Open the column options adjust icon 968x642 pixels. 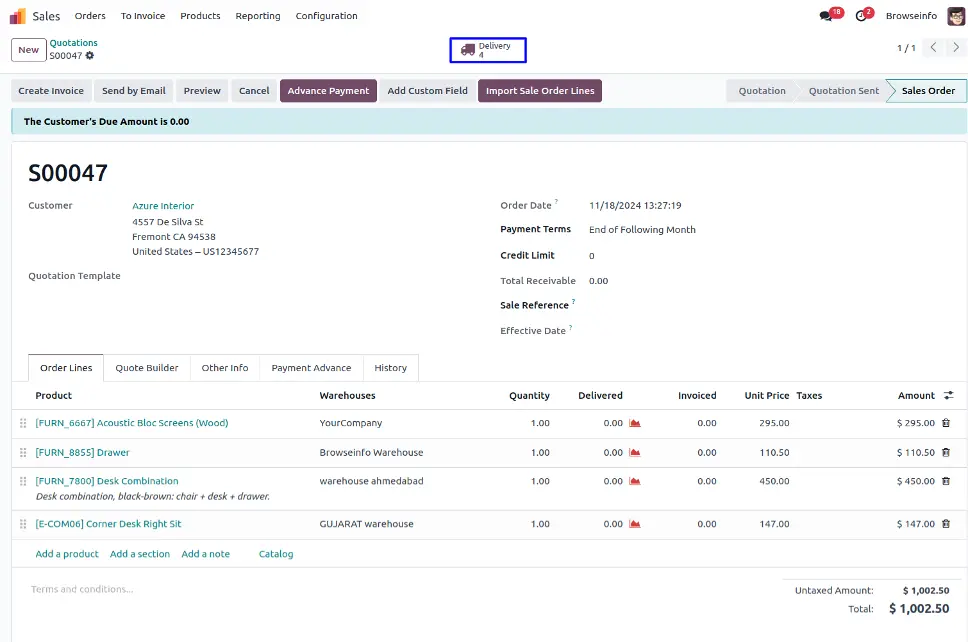[x=948, y=395]
